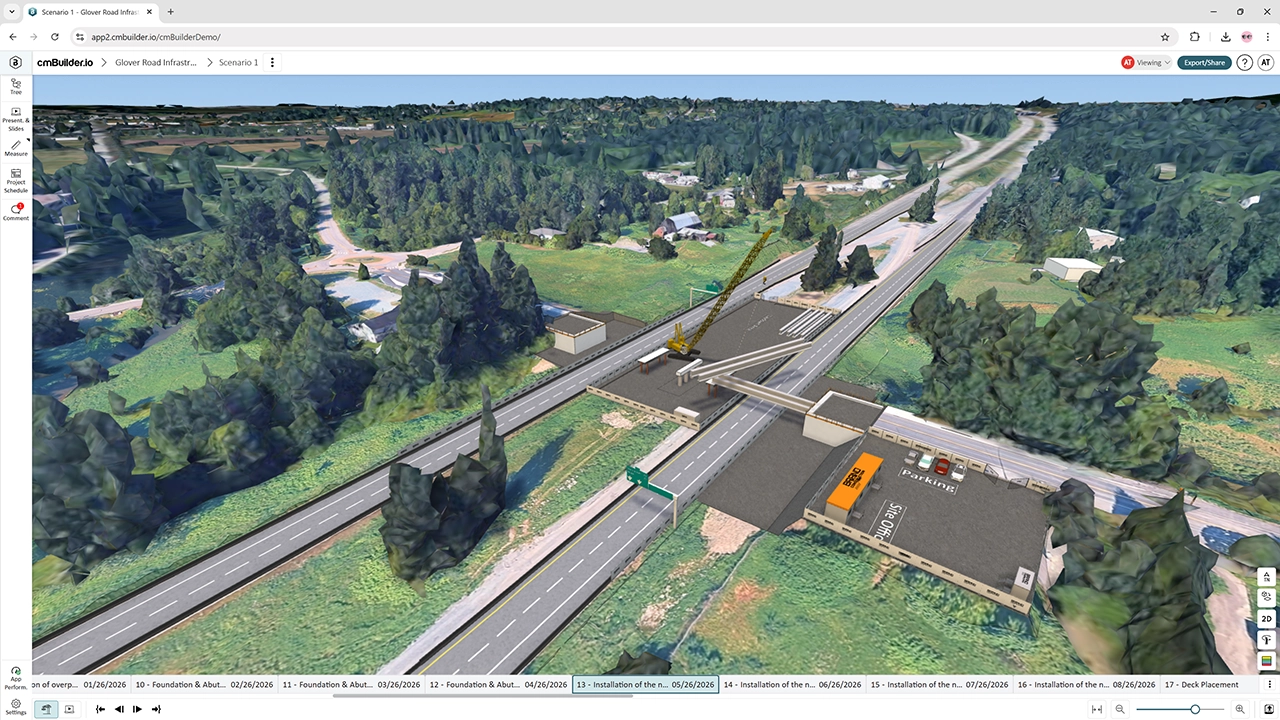This screenshot has width=1280, height=720.
Task: Open the scenario three-dot options menu
Action: tap(272, 62)
